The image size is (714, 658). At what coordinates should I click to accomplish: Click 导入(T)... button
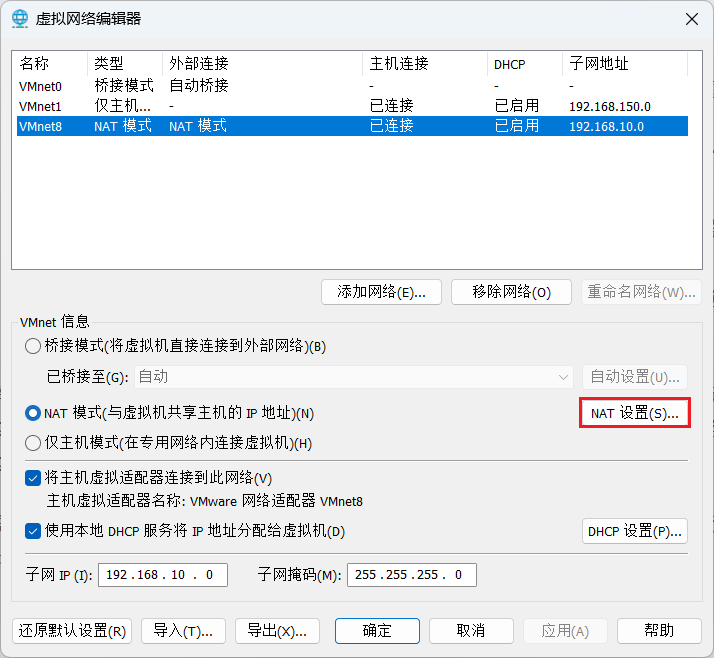[x=183, y=631]
